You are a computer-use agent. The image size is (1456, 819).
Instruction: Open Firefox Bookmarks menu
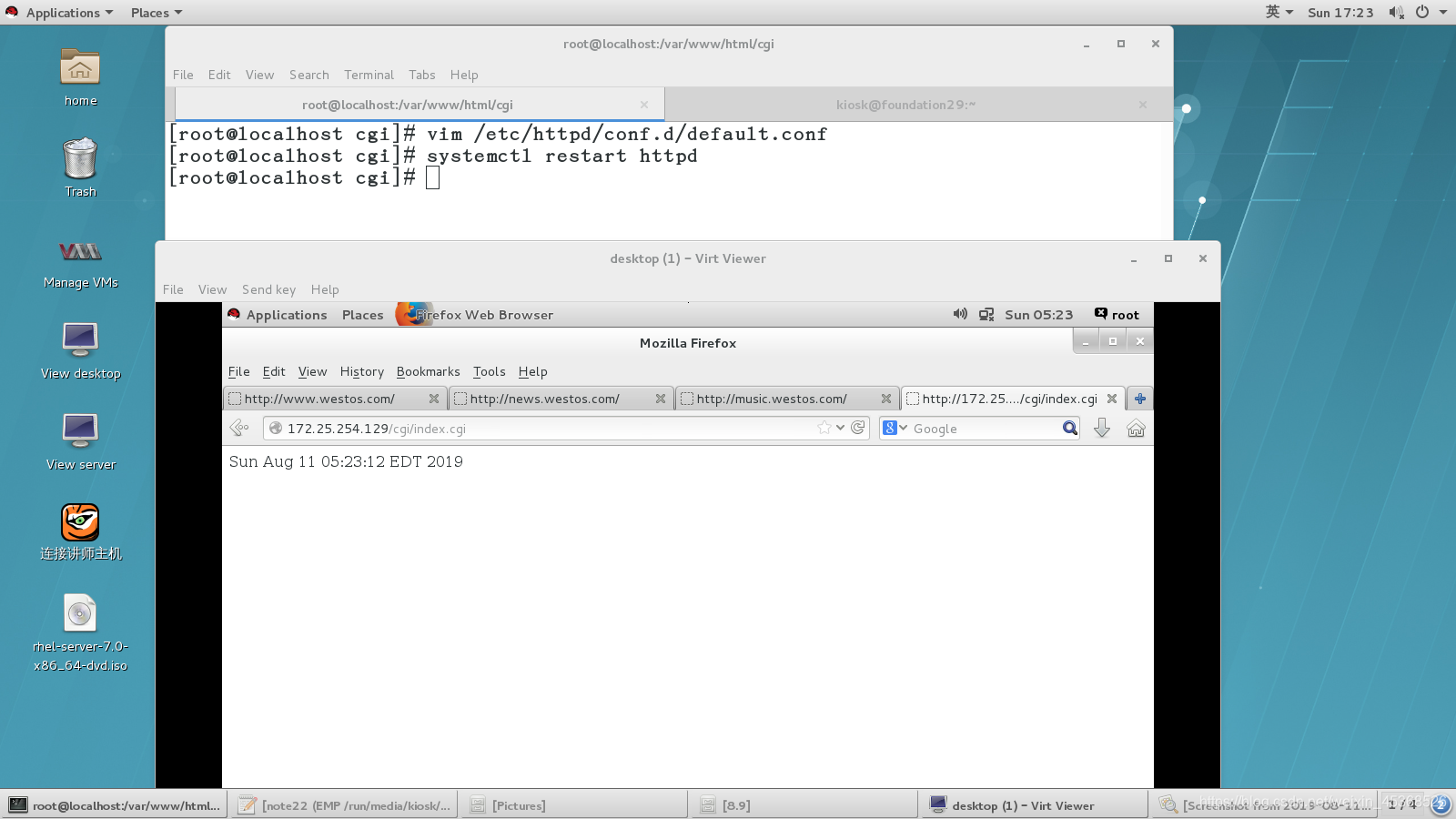pyautogui.click(x=428, y=371)
